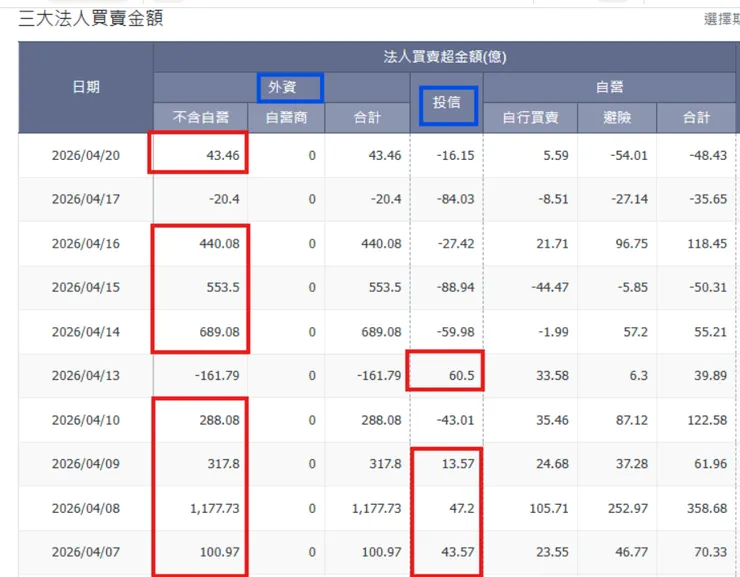Select the date cell 2026/04/15

[86, 287]
